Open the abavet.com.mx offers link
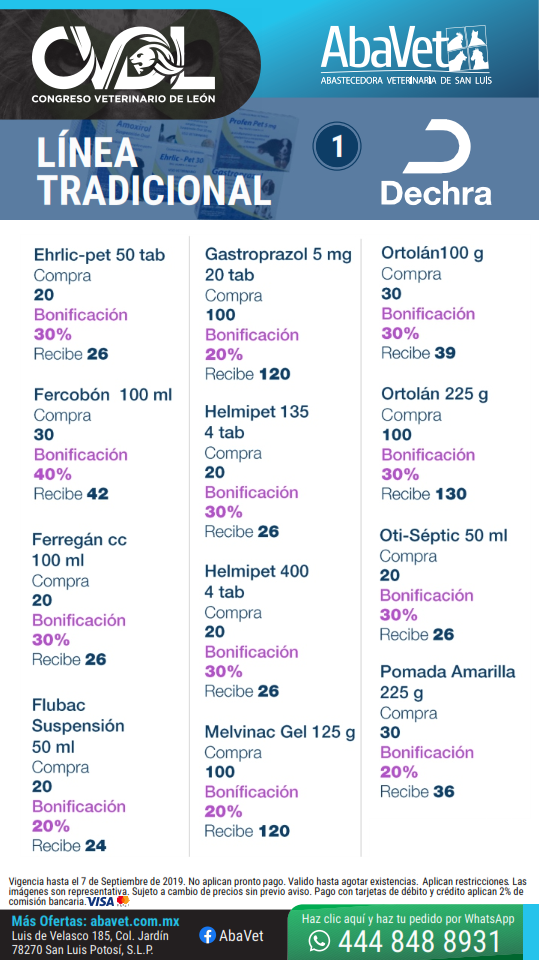 pos(95,921)
